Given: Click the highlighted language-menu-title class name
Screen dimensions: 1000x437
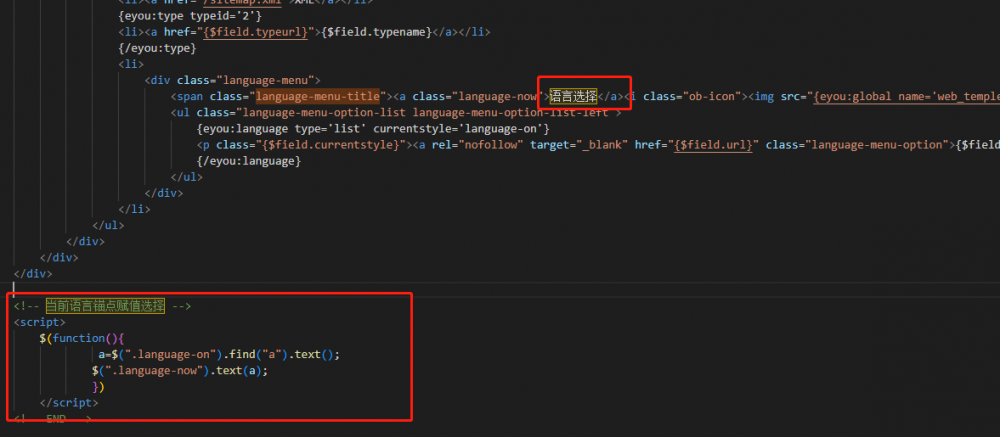Looking at the screenshot, I should click(318, 97).
